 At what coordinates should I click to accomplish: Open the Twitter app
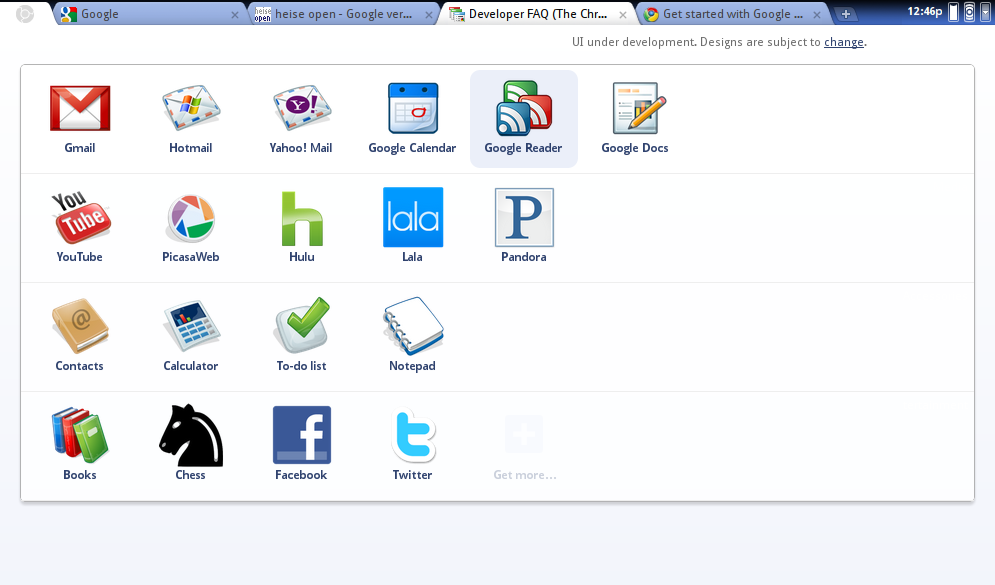[x=413, y=435]
